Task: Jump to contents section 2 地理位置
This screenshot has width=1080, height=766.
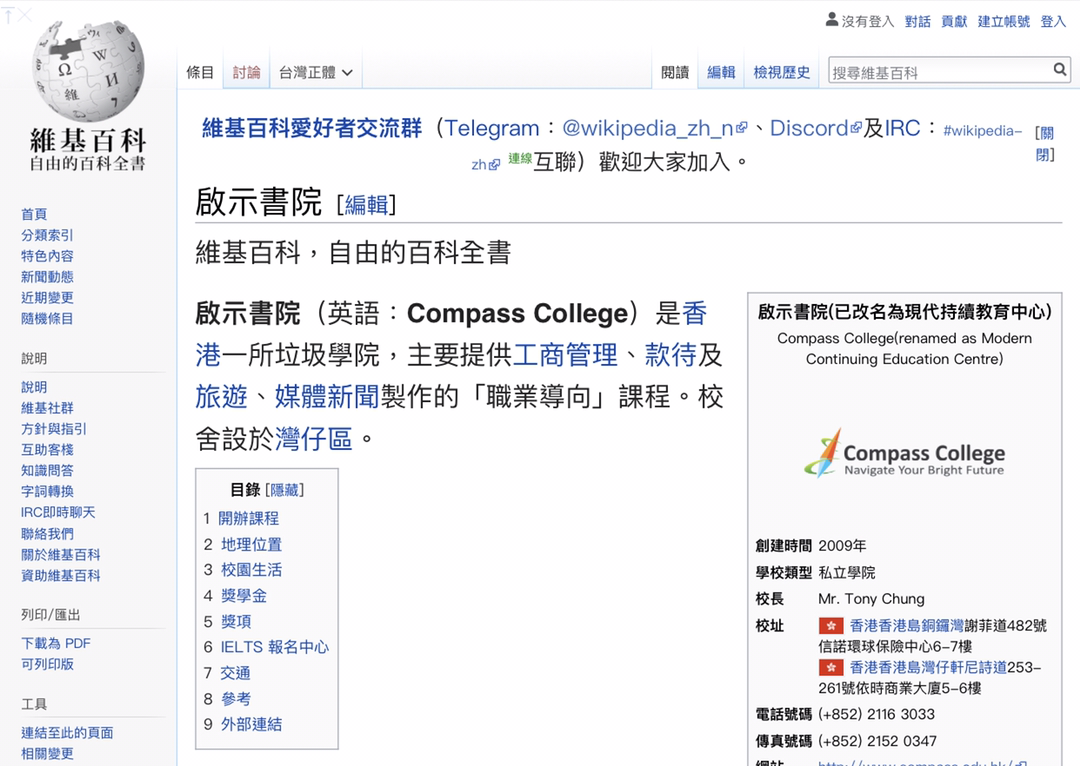Action: click(x=251, y=544)
